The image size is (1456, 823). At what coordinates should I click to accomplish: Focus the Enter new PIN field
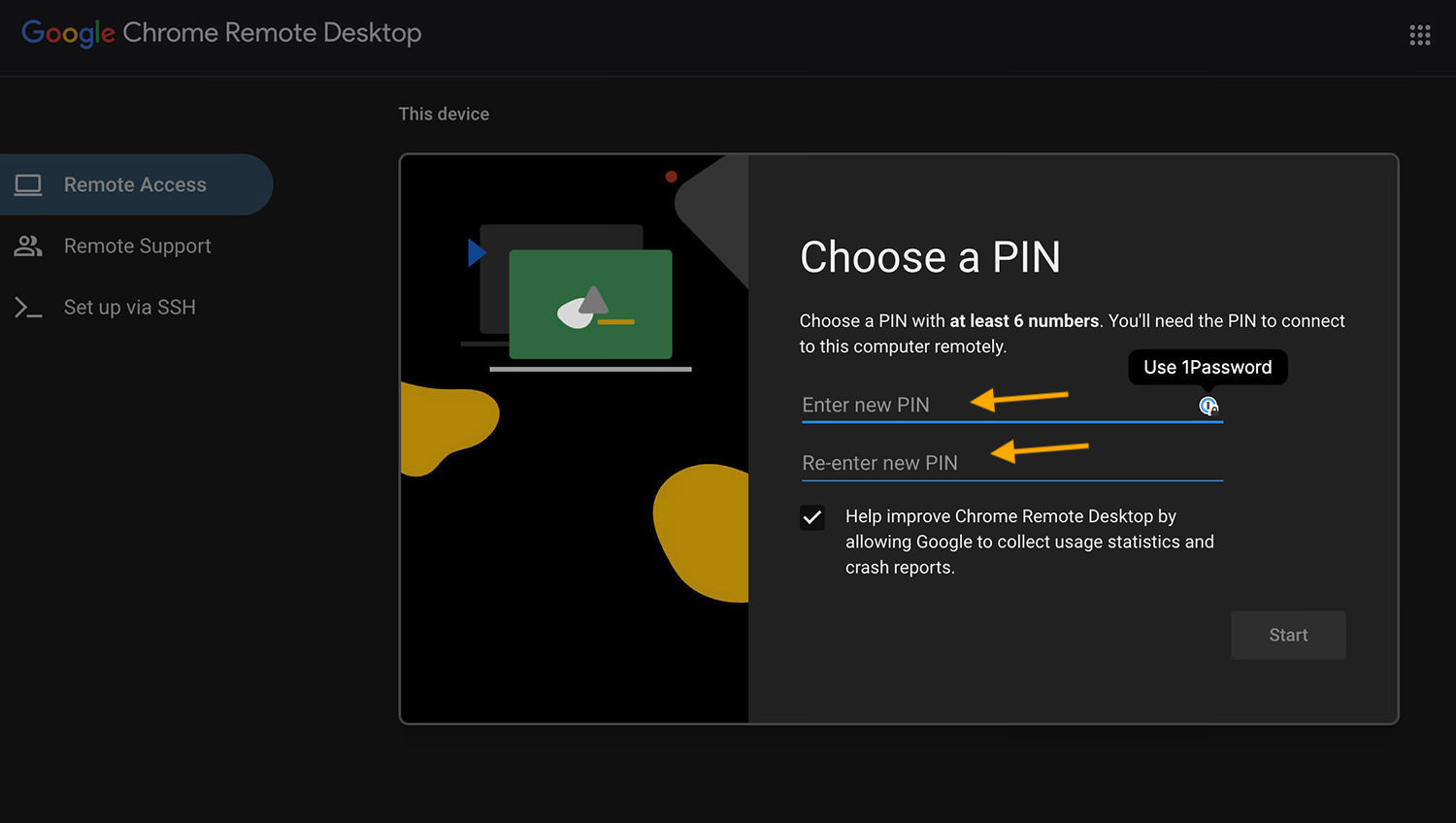1012,405
